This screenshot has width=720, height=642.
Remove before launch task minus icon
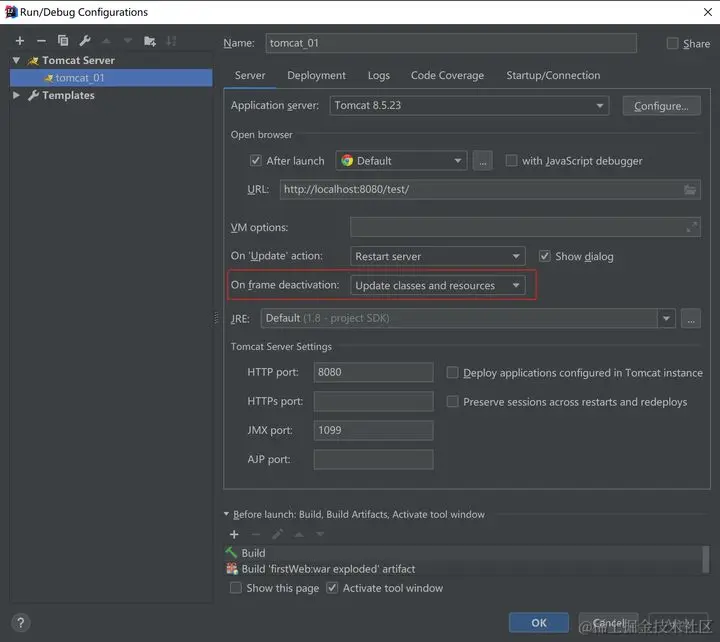click(256, 535)
